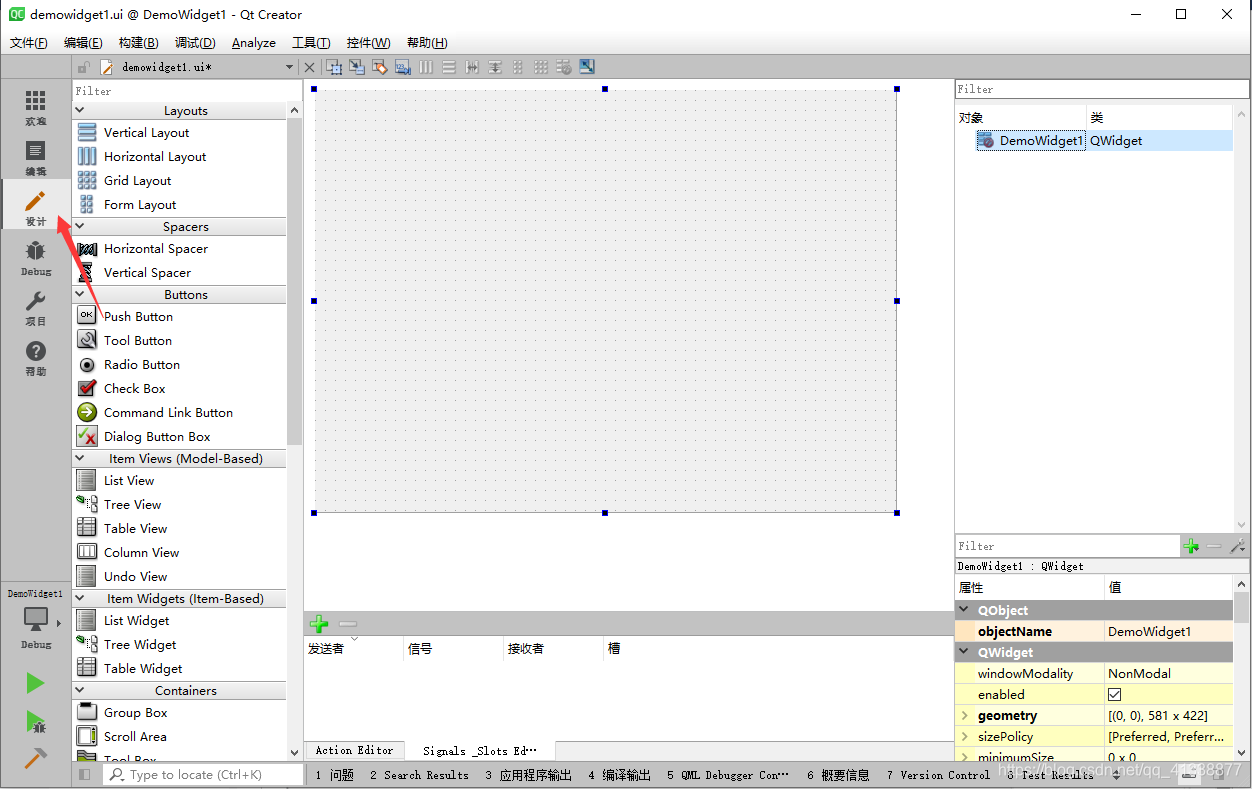Screen dimensions: 1252x789
Task: Close the demowidget1.ui document
Action: click(309, 67)
